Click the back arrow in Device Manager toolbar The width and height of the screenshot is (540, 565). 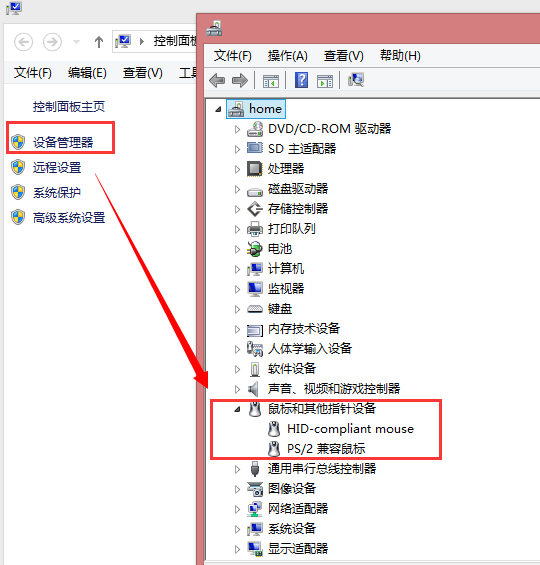coord(217,80)
